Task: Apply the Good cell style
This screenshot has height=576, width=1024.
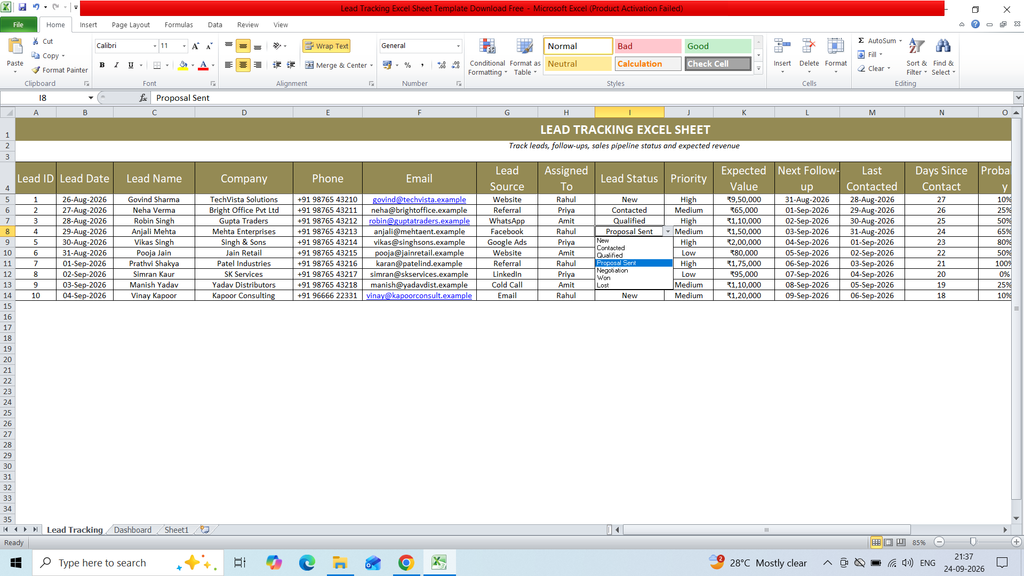Action: (717, 46)
